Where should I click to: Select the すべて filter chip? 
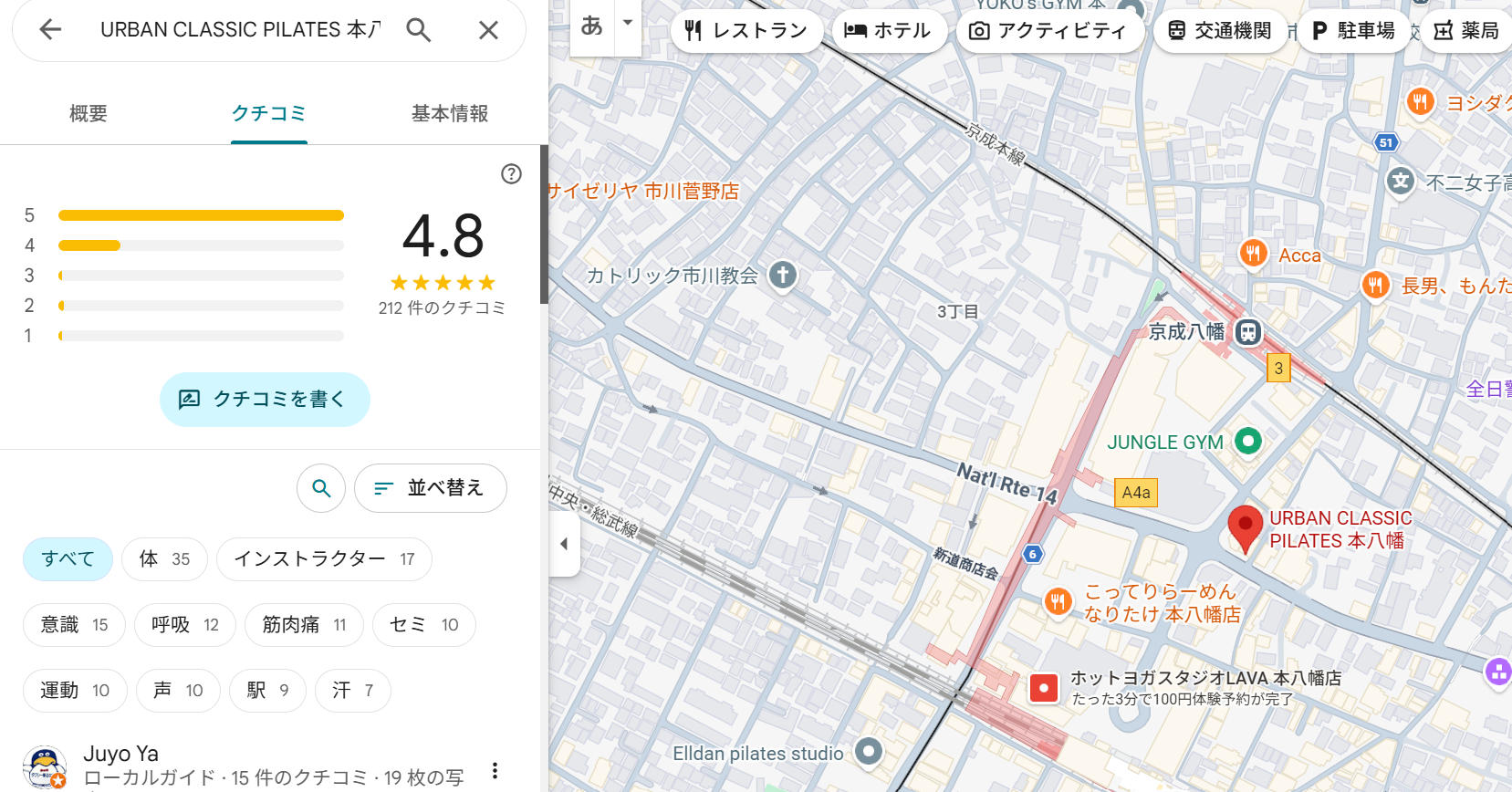(68, 559)
